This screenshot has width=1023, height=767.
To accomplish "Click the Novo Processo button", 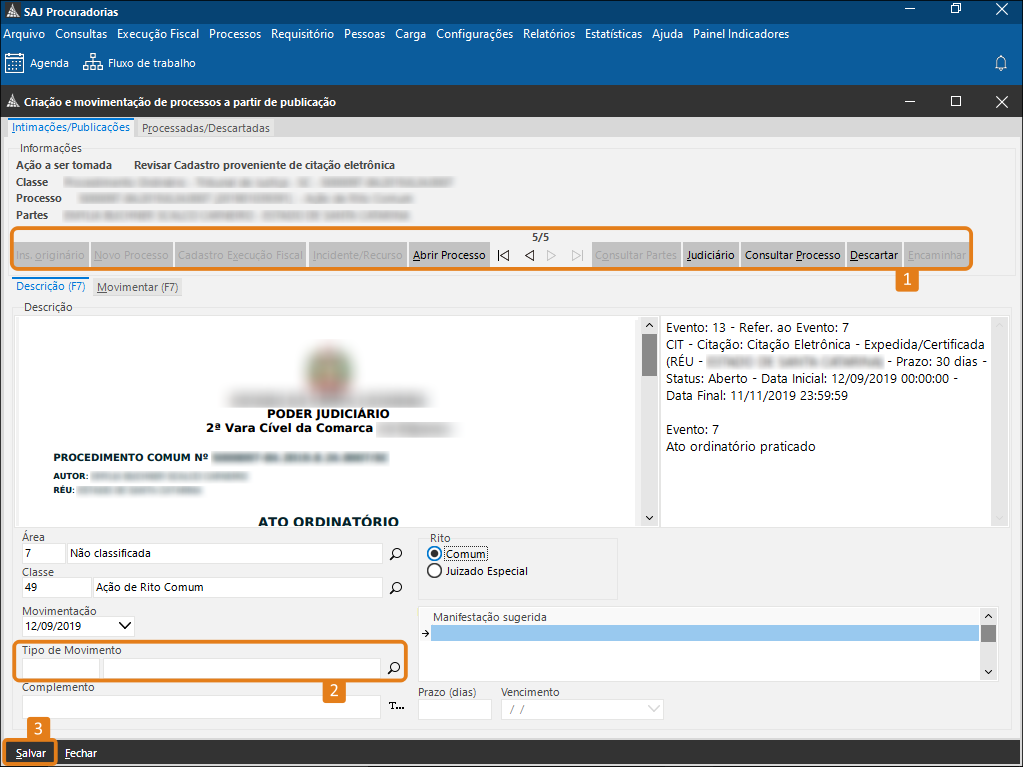I will pos(131,255).
